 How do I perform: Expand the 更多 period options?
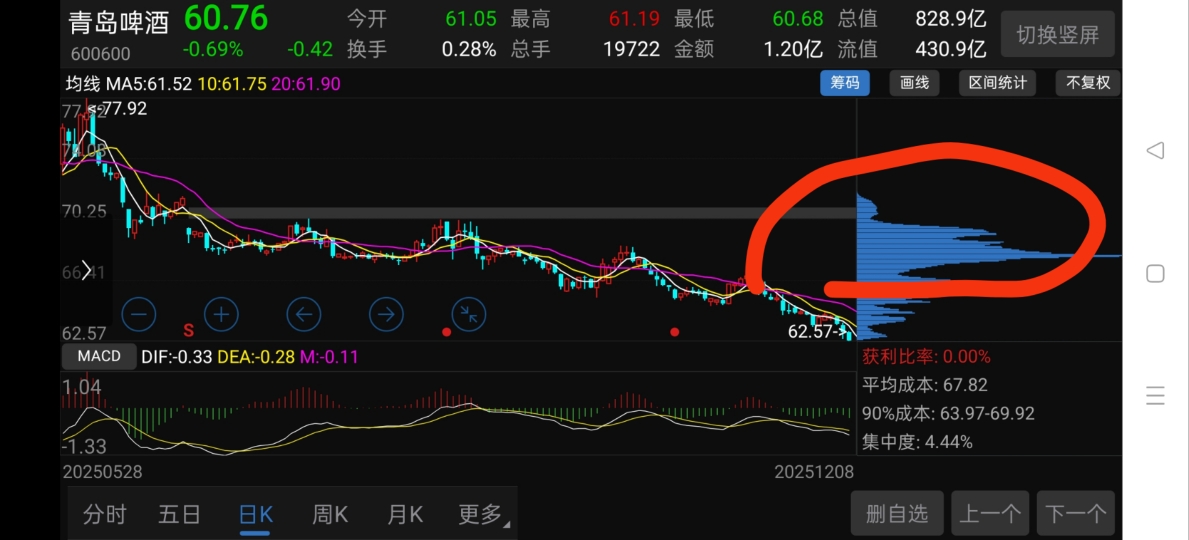(484, 515)
